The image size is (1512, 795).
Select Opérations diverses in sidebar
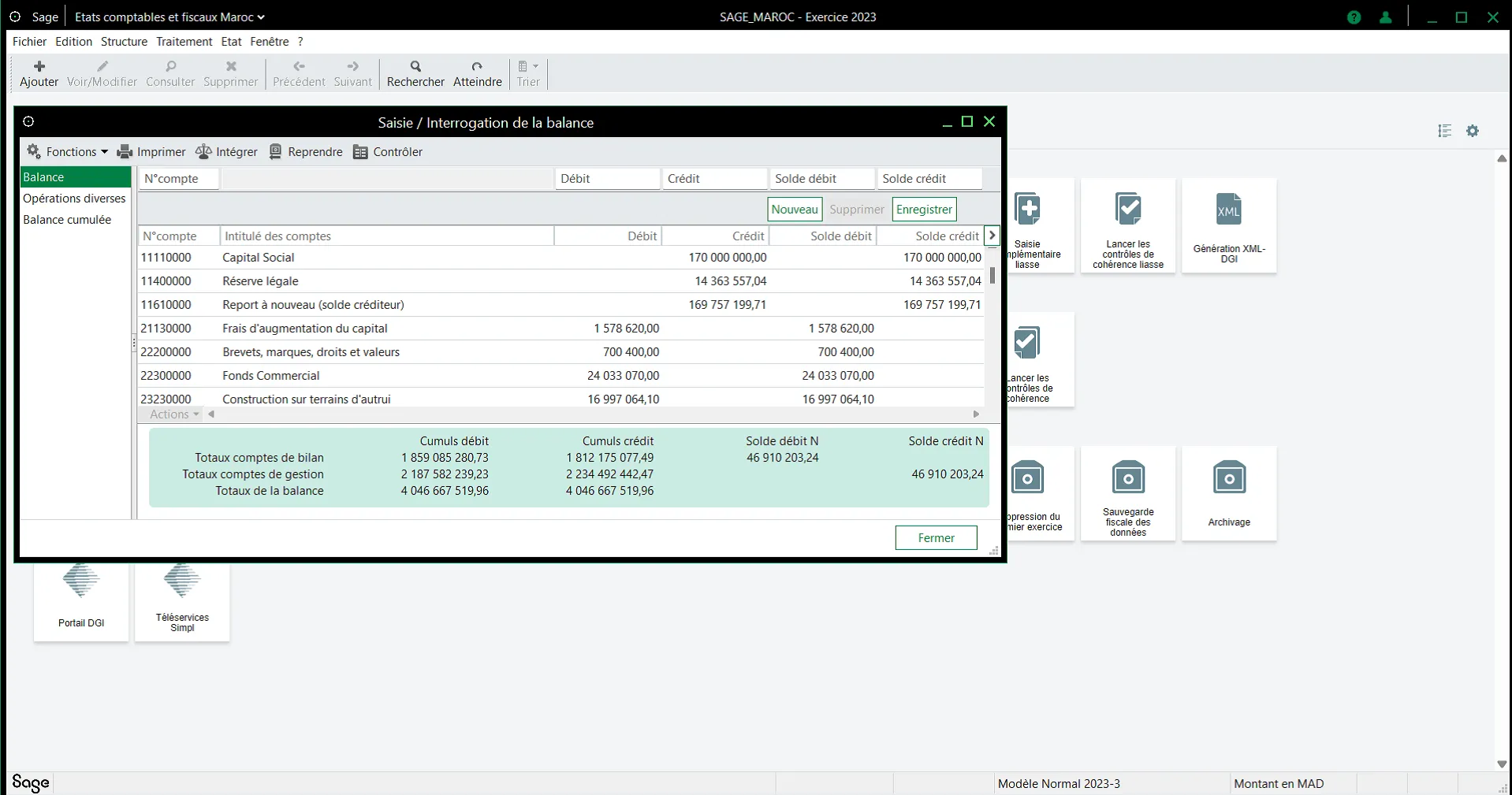point(76,199)
